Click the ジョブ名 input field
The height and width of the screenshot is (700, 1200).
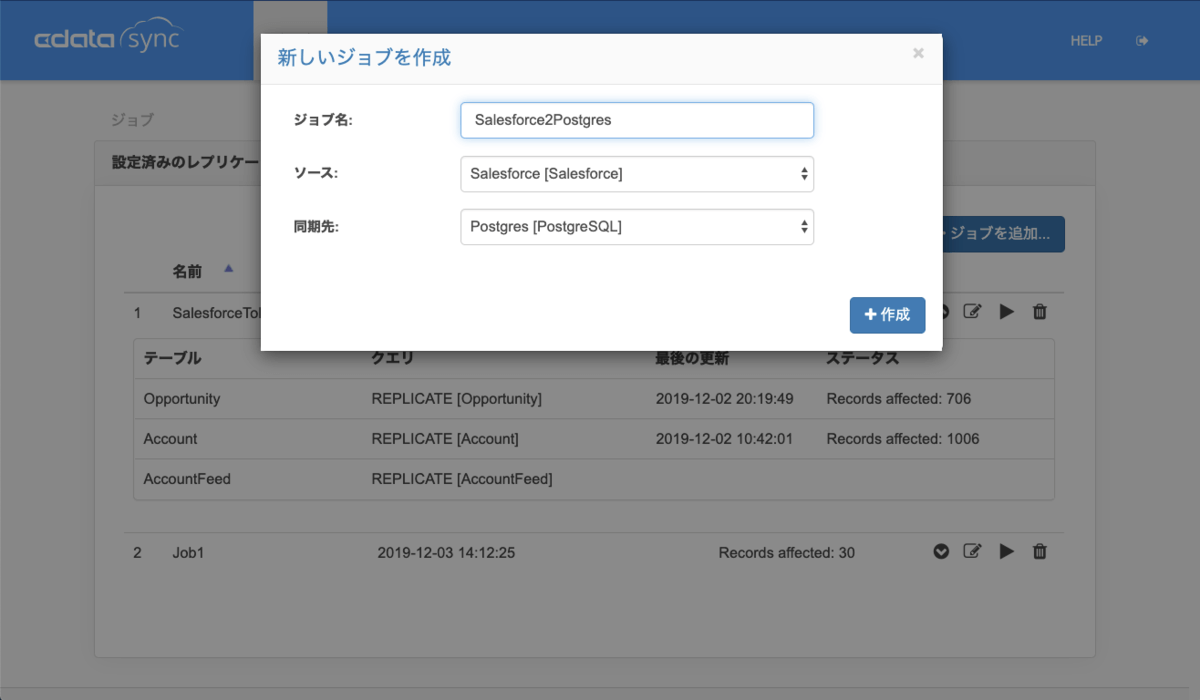tap(637, 120)
